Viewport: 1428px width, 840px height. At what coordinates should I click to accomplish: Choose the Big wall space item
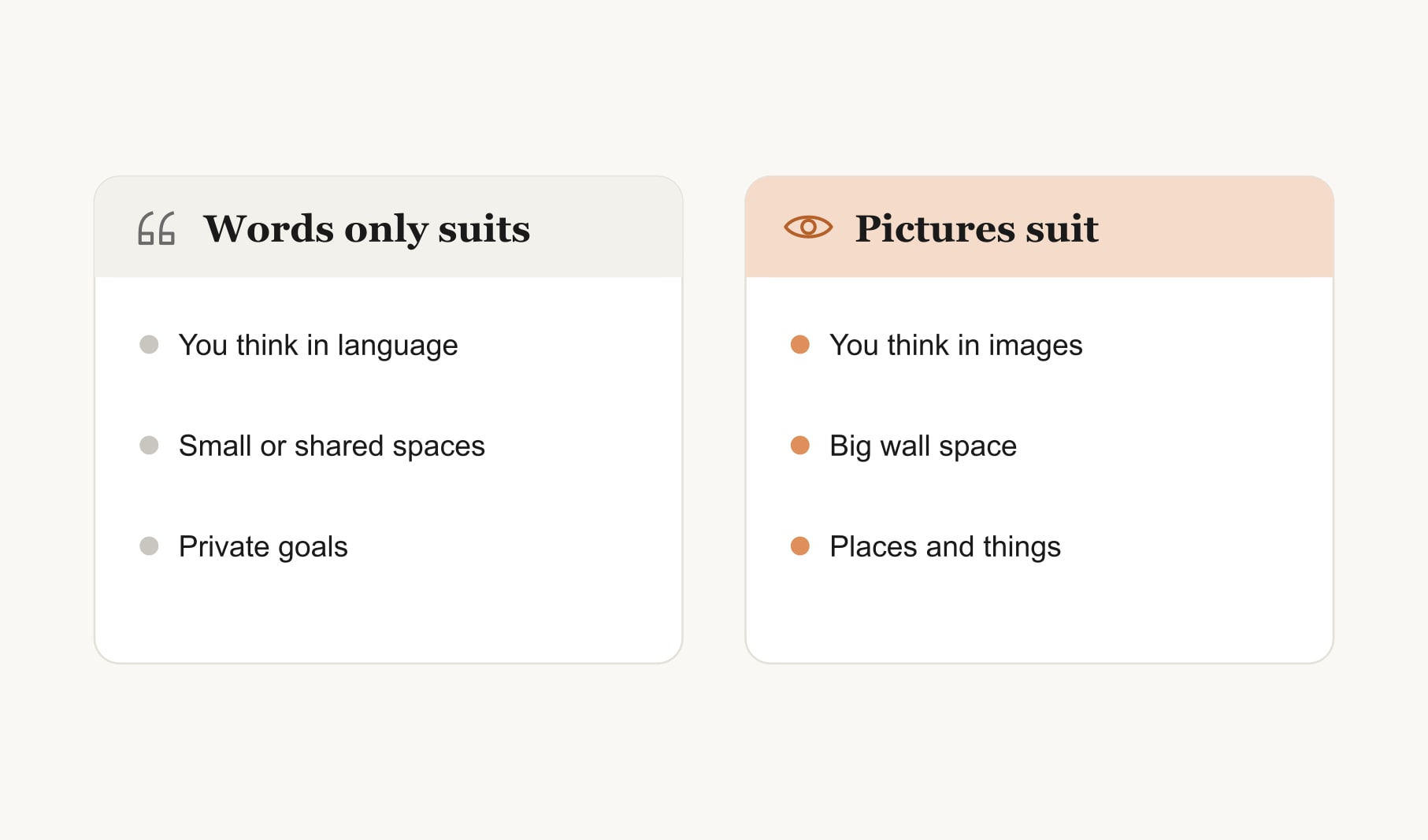923,446
